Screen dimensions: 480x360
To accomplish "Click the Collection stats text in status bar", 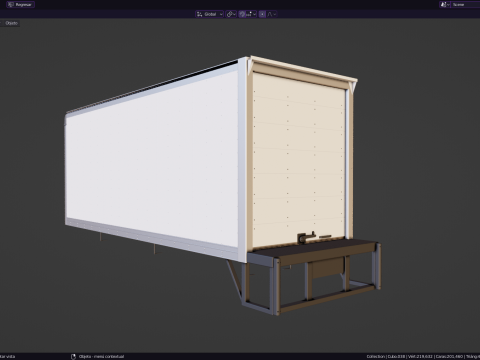I will pyautogui.click(x=423, y=356).
